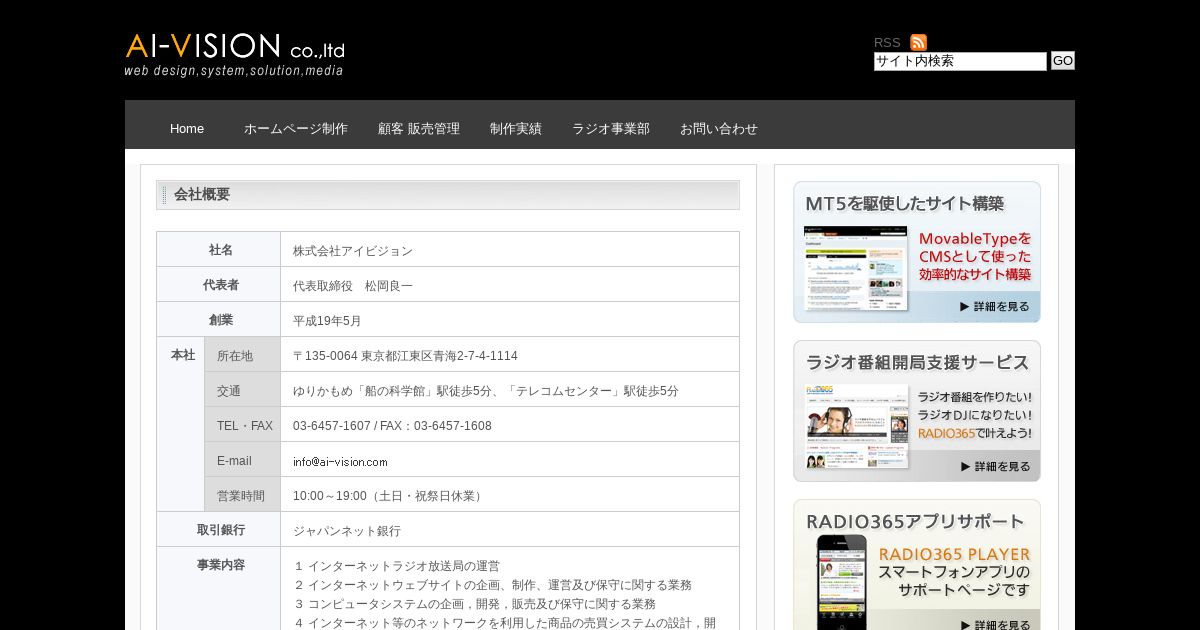
Task: Select 制作実績 in the navigation bar
Action: coord(516,128)
